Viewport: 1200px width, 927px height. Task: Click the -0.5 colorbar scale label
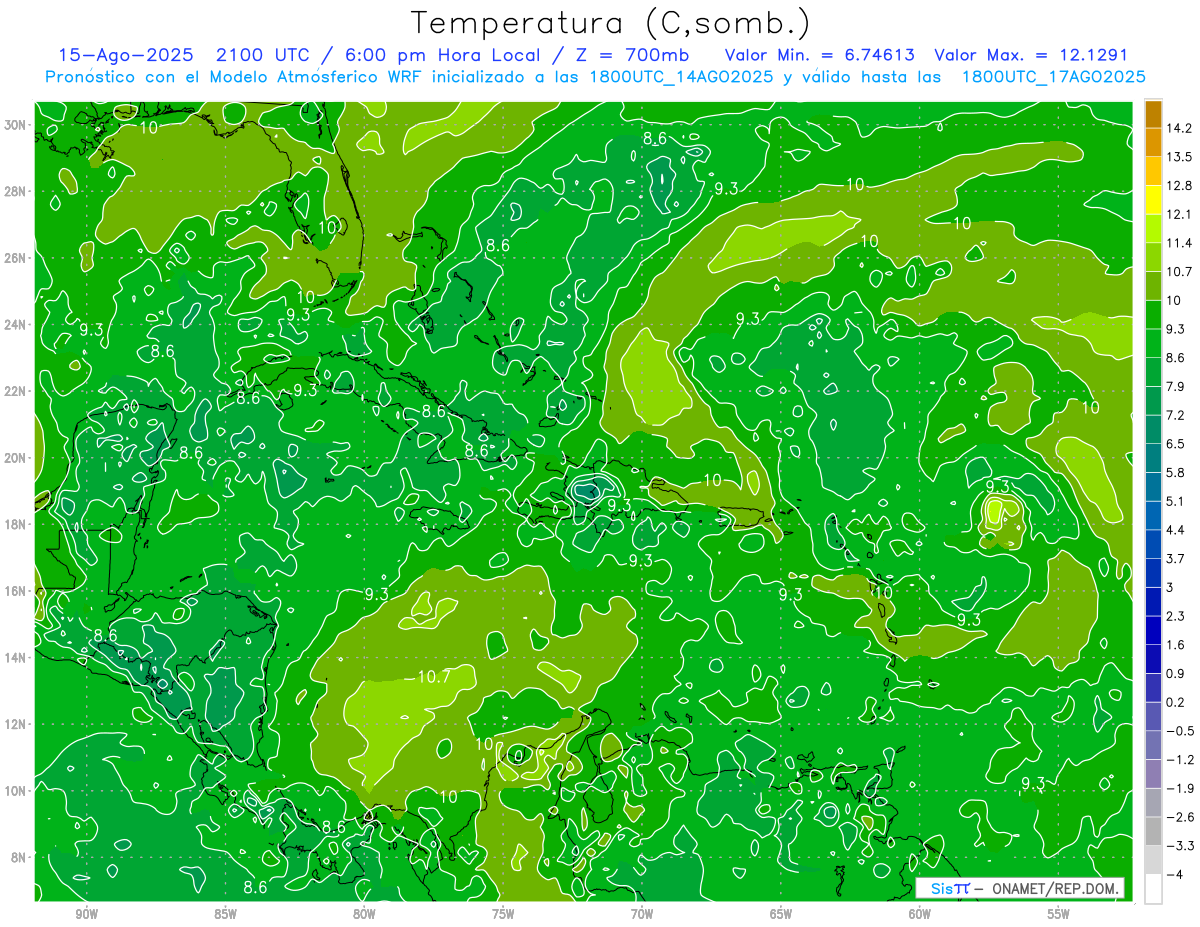click(x=1179, y=732)
